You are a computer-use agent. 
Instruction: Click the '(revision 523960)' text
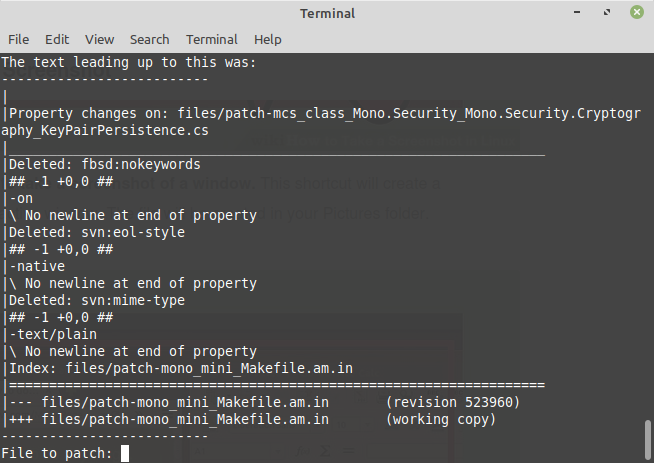coord(453,403)
